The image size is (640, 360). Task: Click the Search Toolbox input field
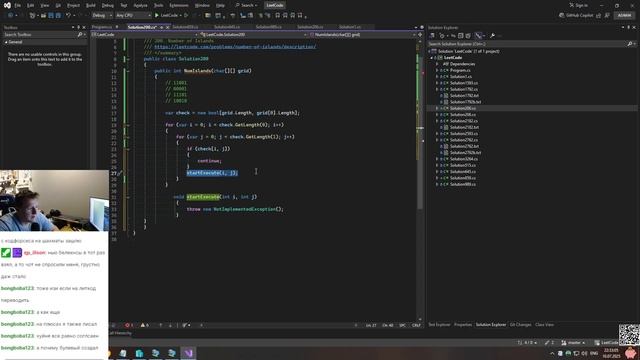point(39,35)
